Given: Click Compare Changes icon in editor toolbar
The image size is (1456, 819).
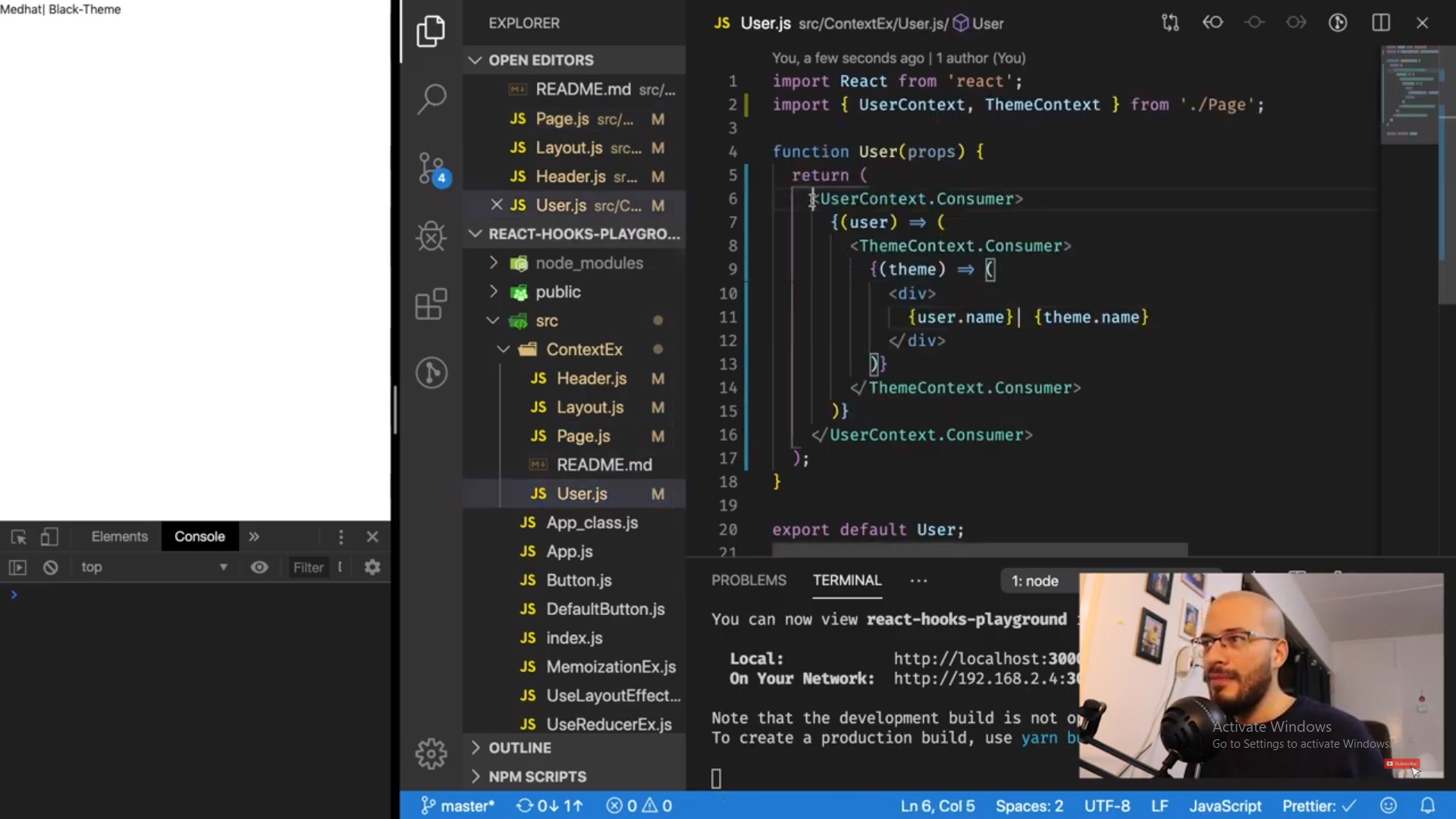Looking at the screenshot, I should tap(1170, 23).
